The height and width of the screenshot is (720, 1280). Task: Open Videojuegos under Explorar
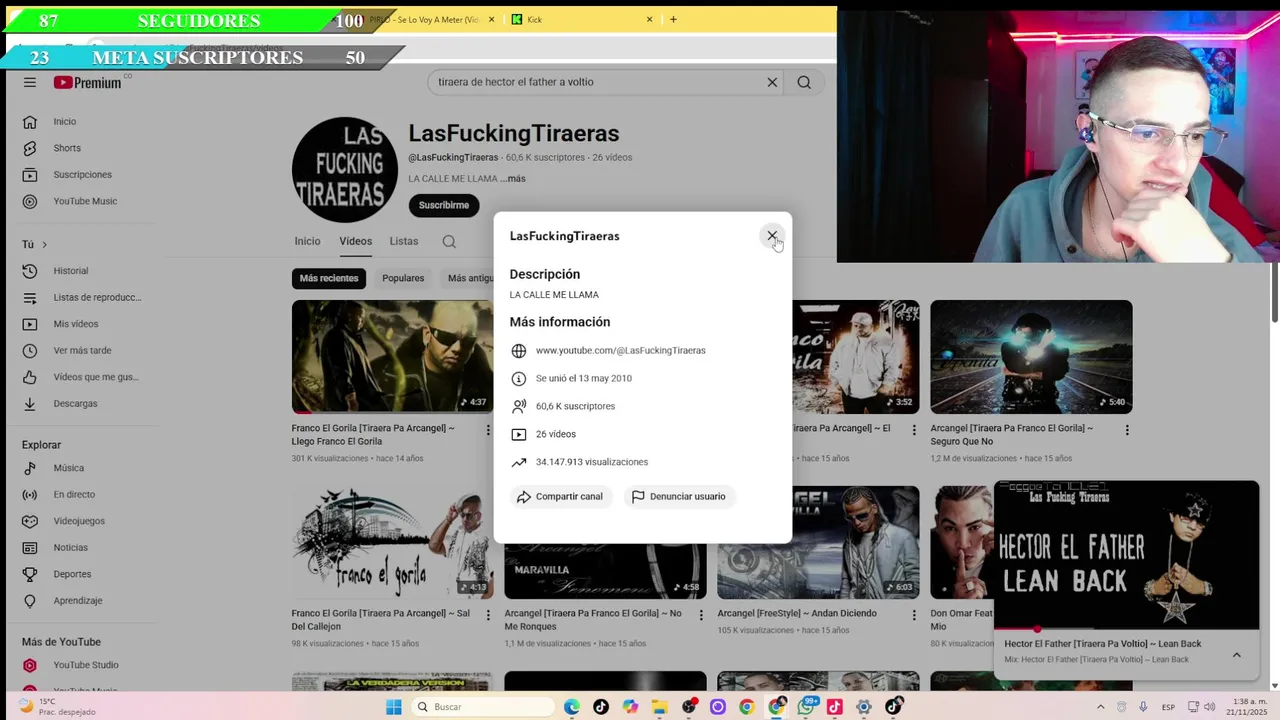point(80,521)
